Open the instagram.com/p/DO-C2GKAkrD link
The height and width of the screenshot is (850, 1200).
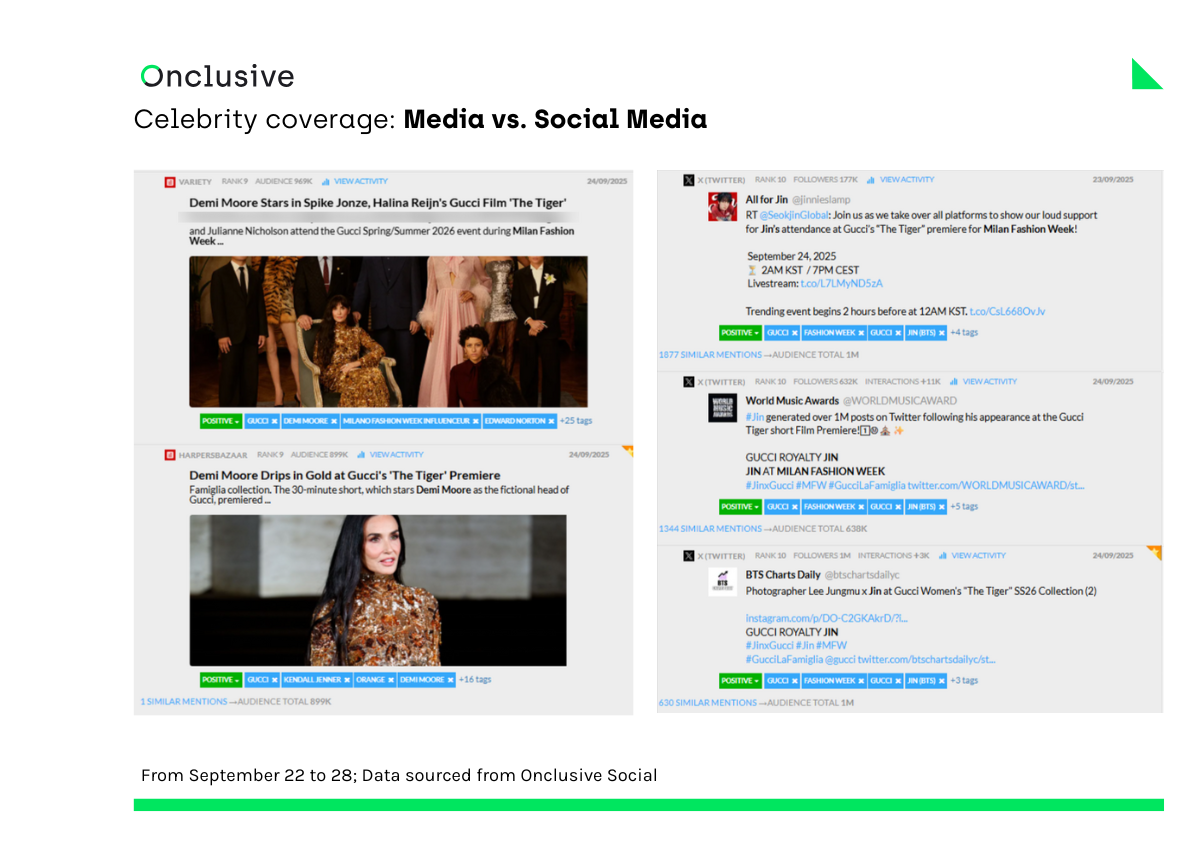click(x=826, y=618)
